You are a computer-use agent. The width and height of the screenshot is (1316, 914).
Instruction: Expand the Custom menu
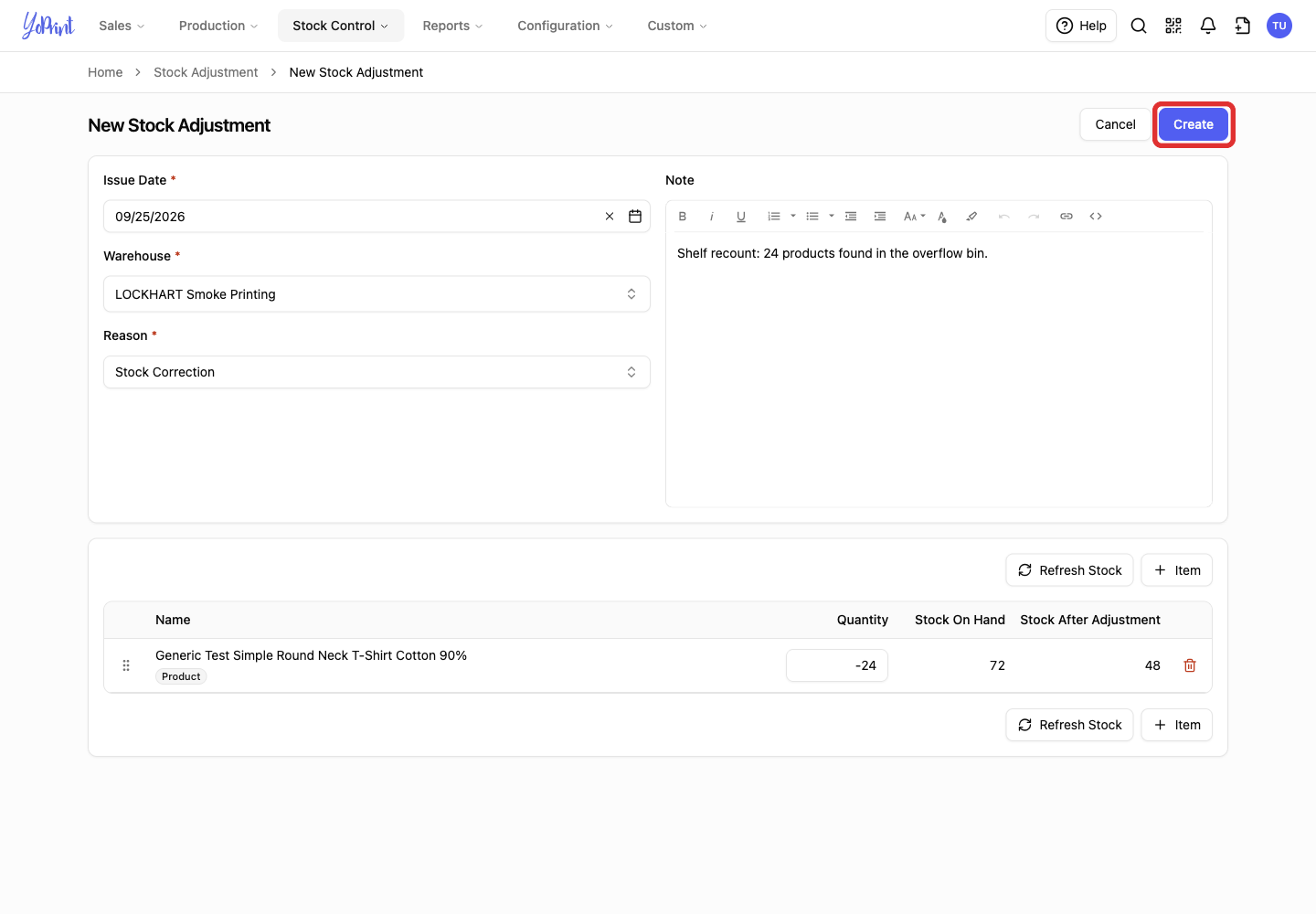click(677, 26)
